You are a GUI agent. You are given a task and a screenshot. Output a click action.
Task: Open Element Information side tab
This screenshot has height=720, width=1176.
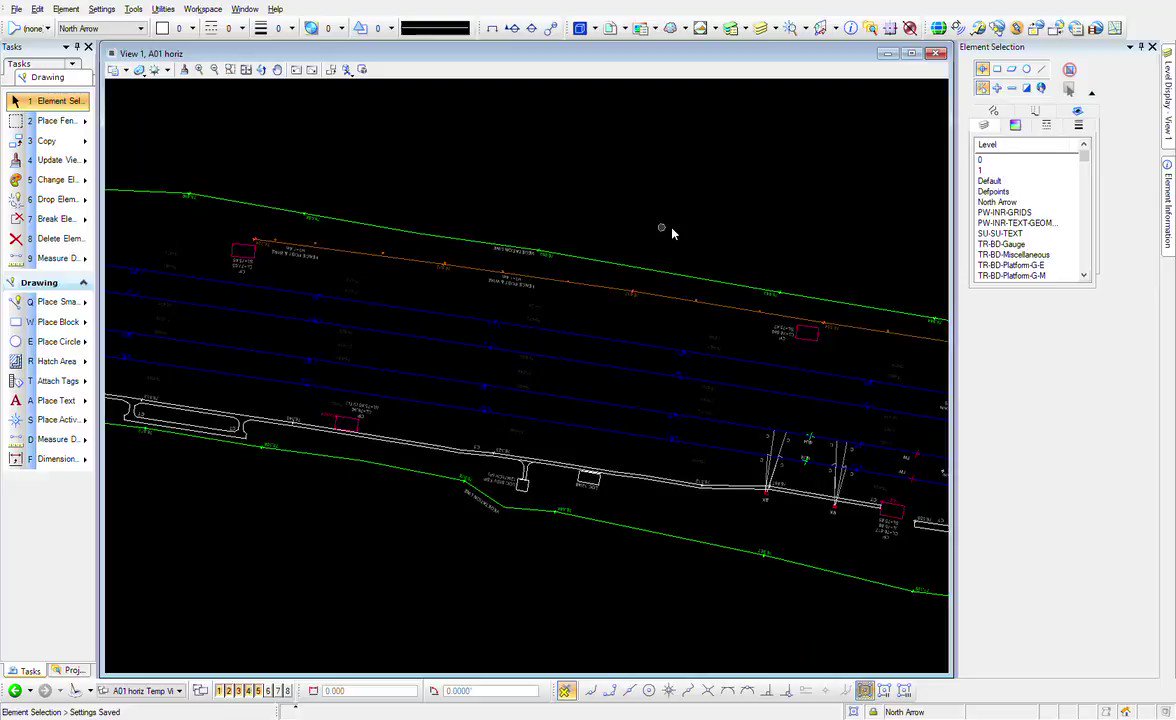[1168, 205]
